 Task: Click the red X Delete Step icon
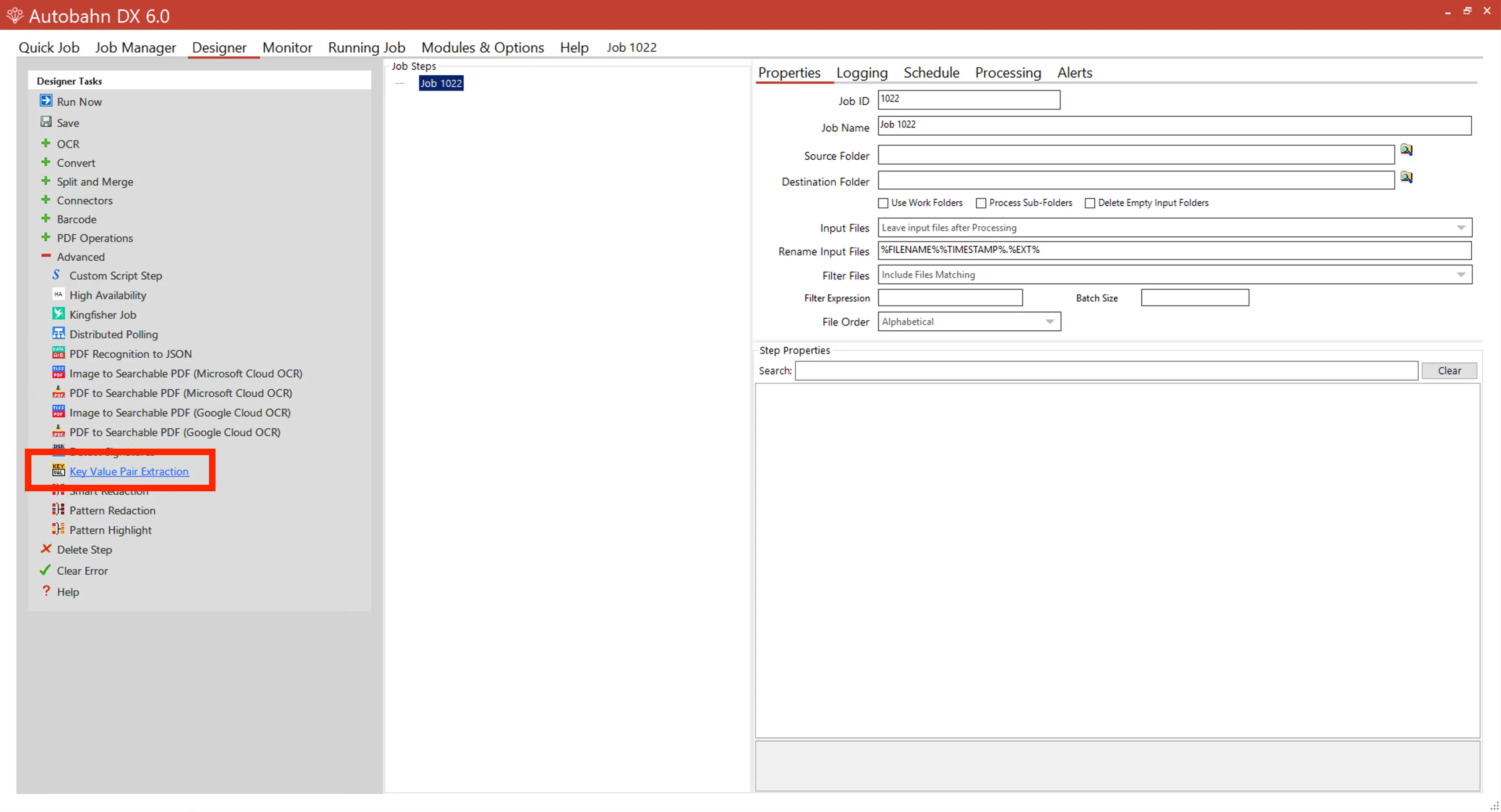46,549
